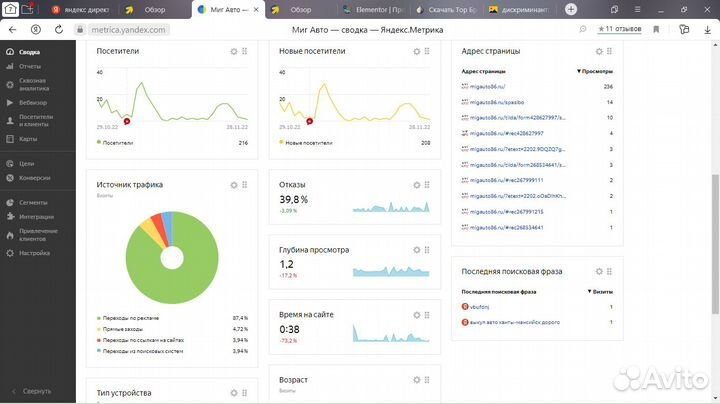Open the migauto86.ru/spasibo page link
Image resolution: width=720 pixels, height=404 pixels.
497,102
